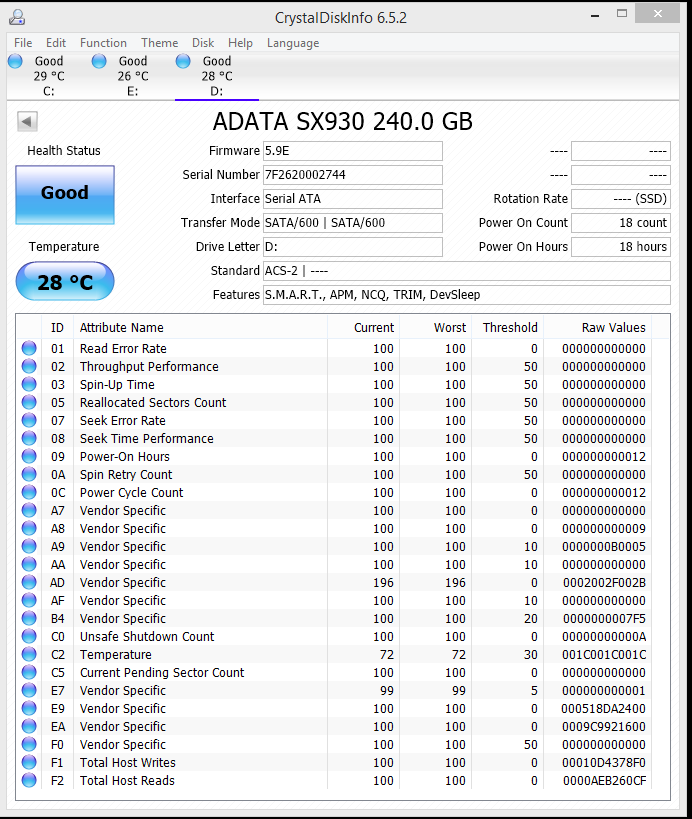
Task: Click the Features field
Action: tap(466, 295)
